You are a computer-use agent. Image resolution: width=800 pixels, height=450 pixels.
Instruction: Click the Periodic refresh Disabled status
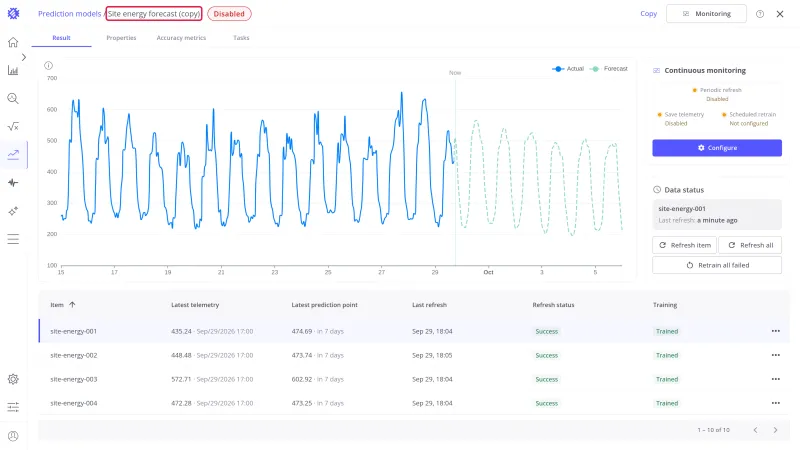[717, 99]
